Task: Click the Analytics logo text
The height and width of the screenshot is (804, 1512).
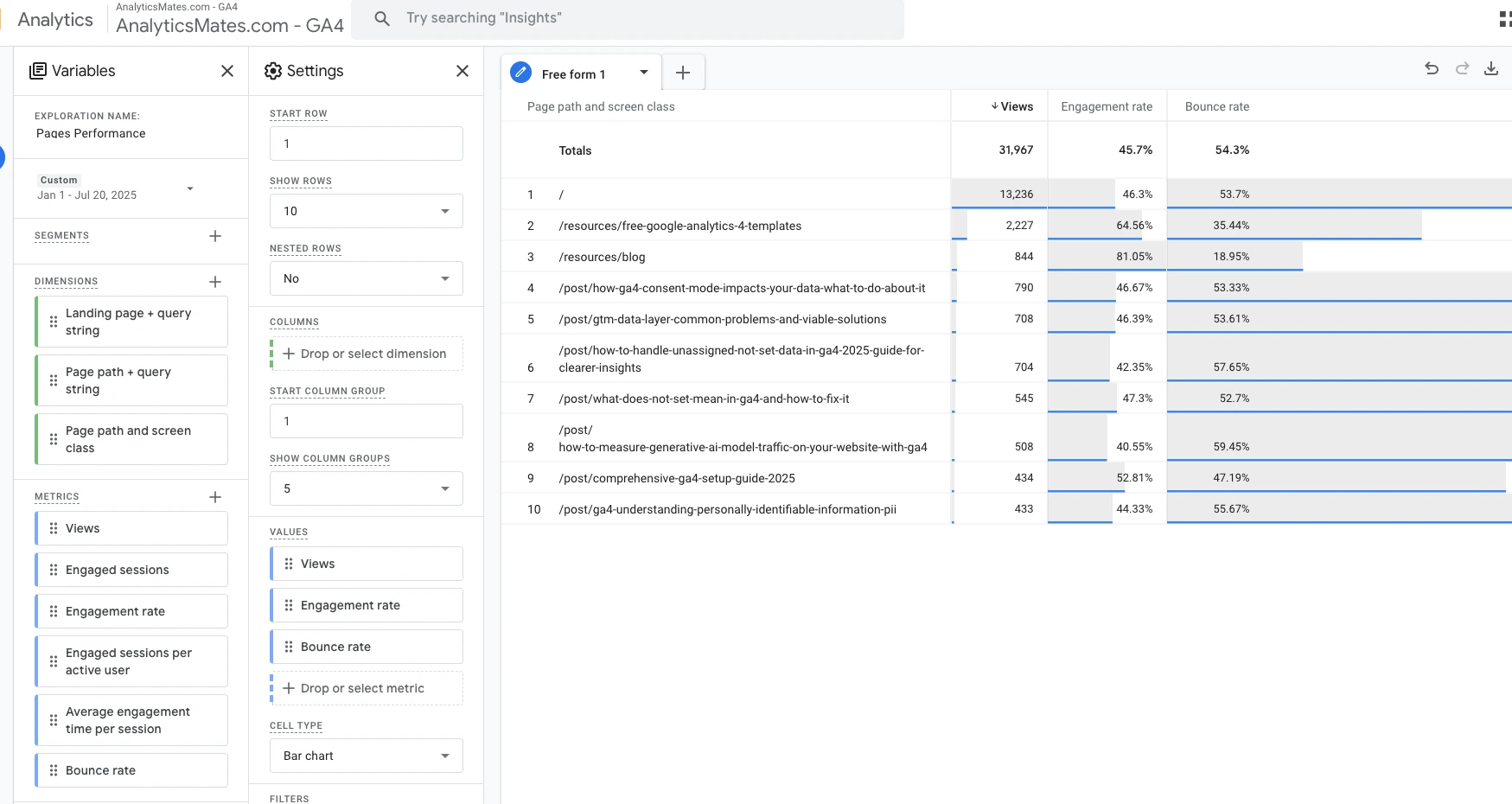Action: pos(55,20)
